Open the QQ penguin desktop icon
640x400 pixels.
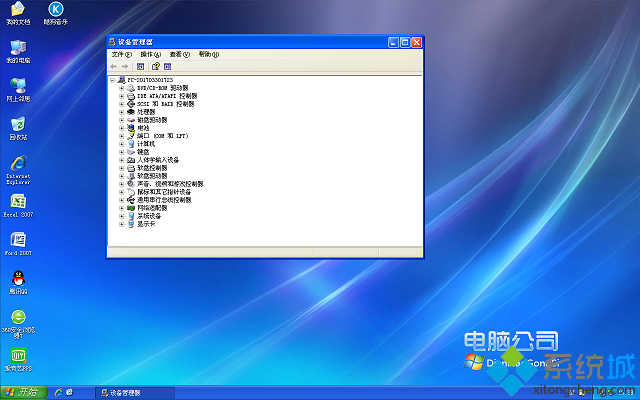[x=18, y=282]
